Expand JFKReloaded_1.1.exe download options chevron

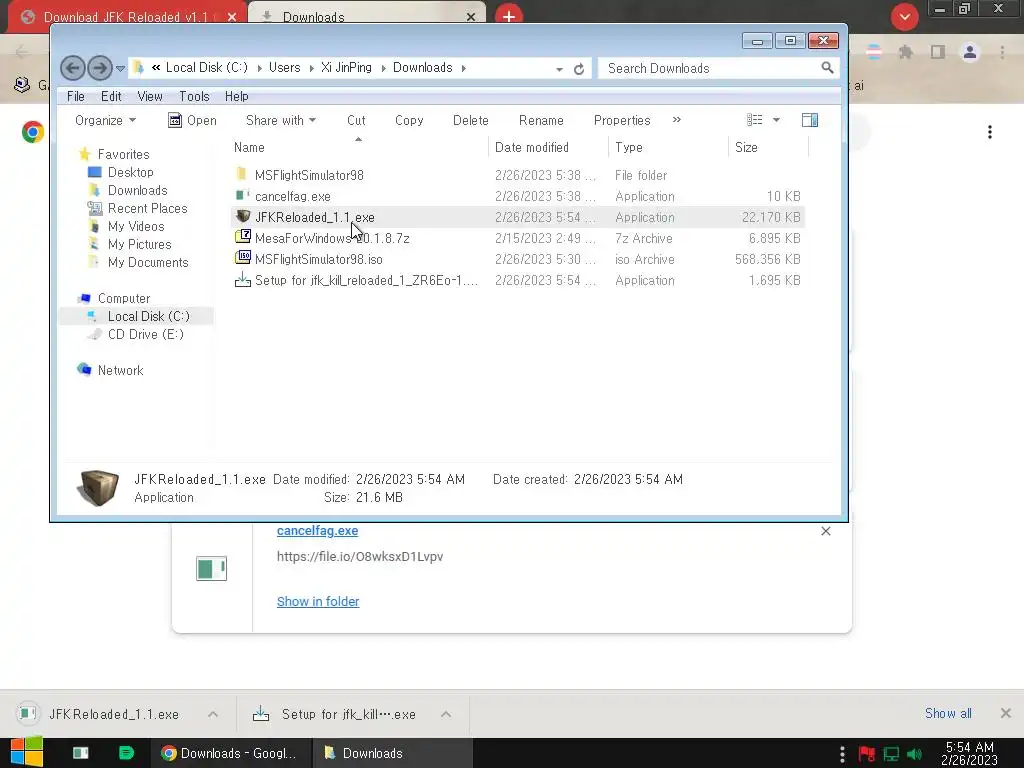pyautogui.click(x=213, y=714)
